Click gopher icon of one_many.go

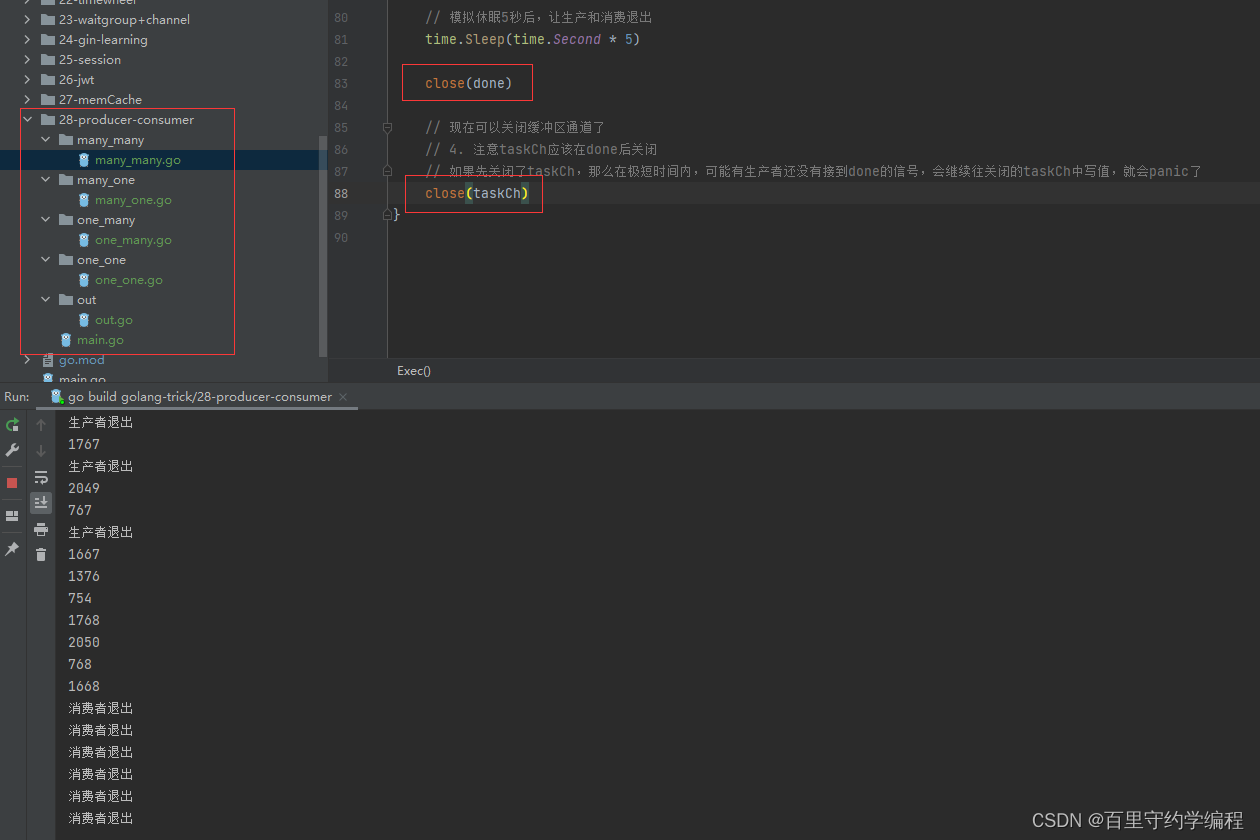[x=84, y=240]
